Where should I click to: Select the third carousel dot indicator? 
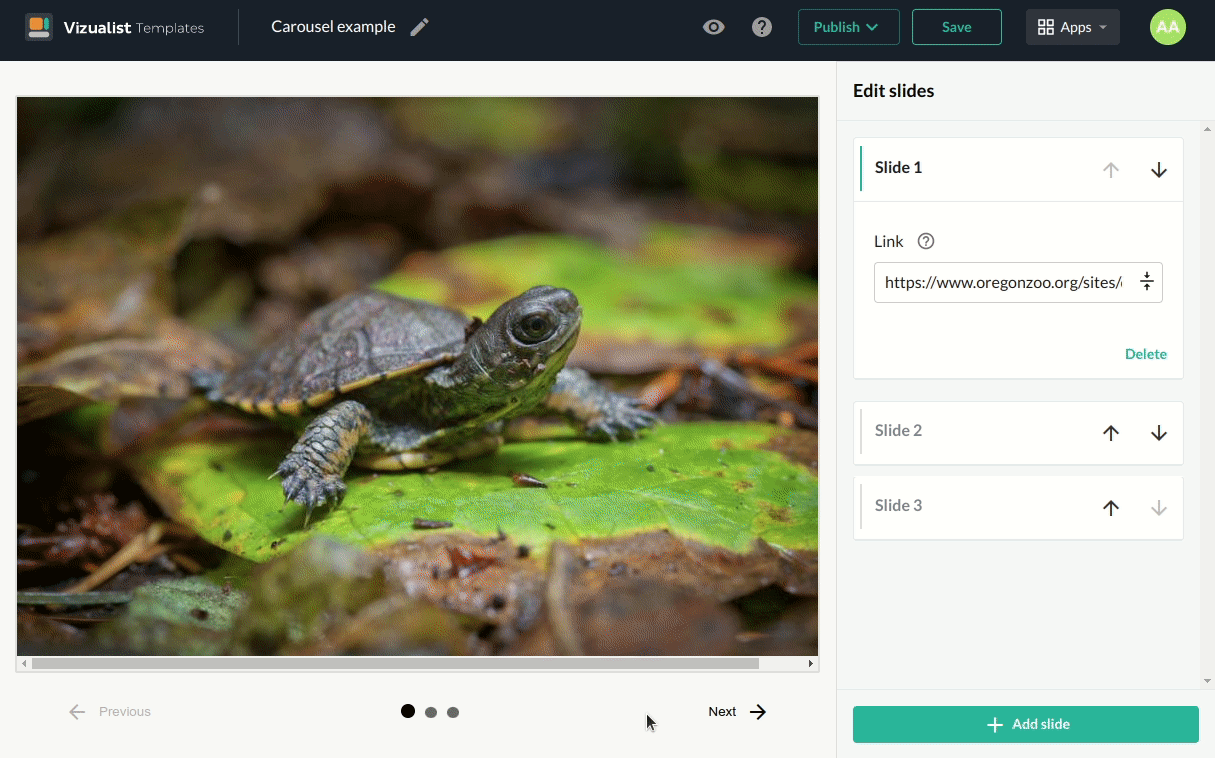453,712
